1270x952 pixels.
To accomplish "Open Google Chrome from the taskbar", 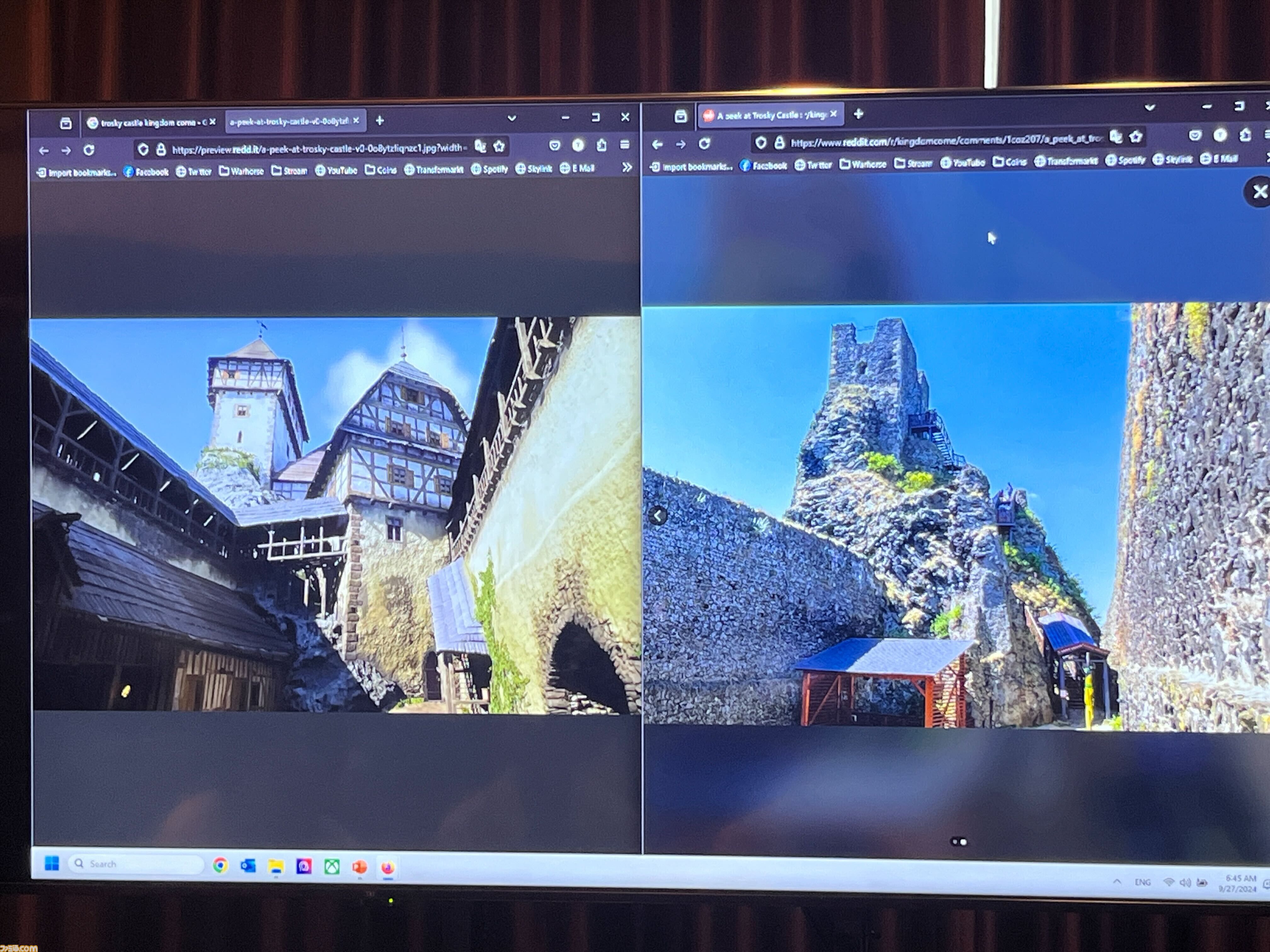I will 220,865.
